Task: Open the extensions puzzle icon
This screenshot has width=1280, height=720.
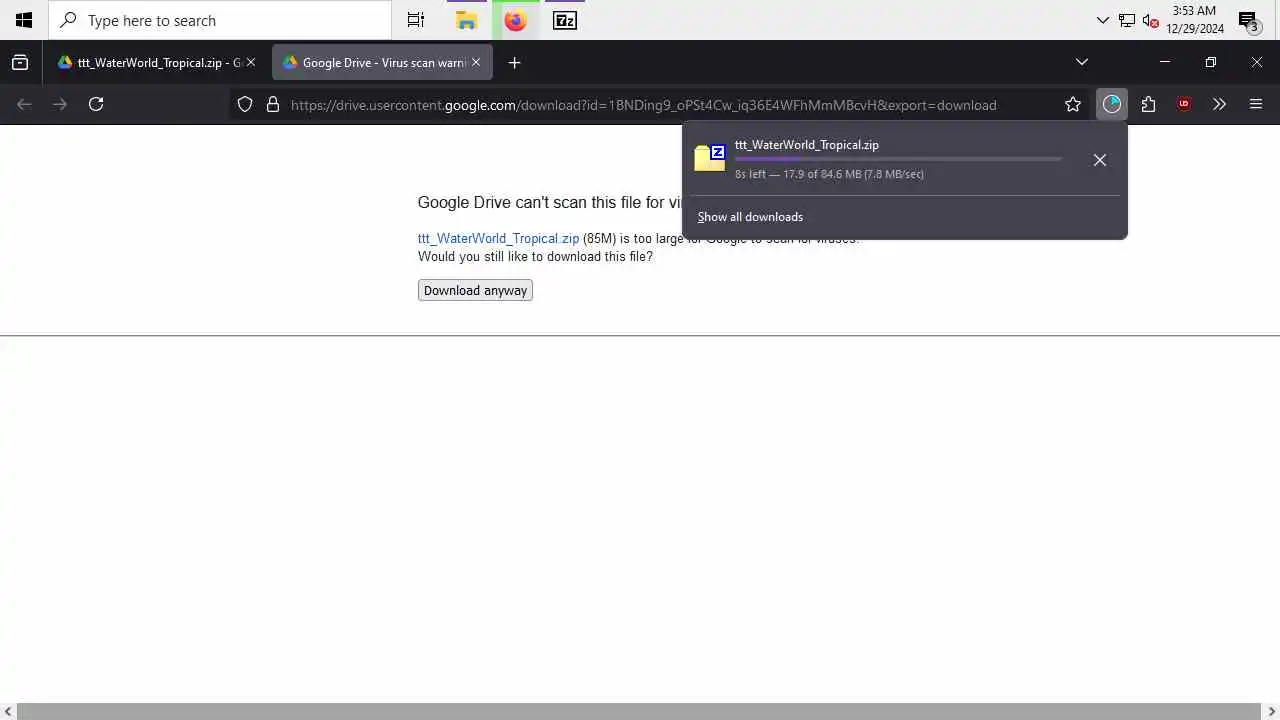Action: [1148, 104]
